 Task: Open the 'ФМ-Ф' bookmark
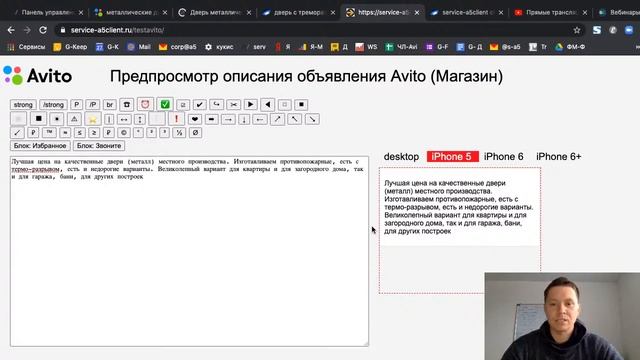(x=570, y=47)
